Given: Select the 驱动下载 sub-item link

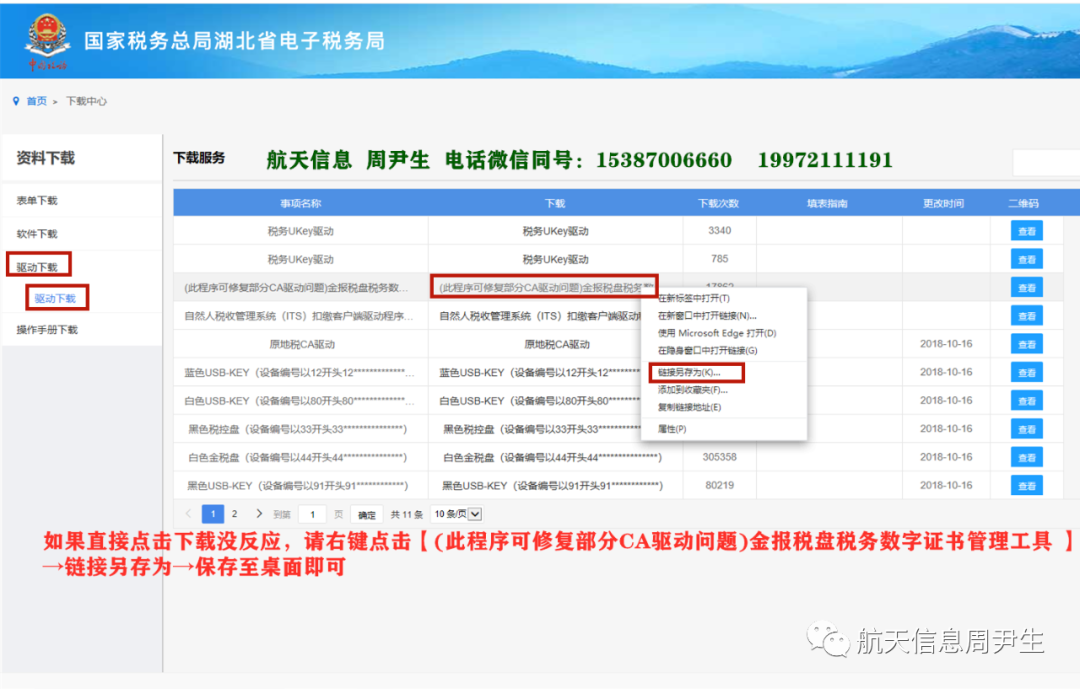Looking at the screenshot, I should click(55, 298).
